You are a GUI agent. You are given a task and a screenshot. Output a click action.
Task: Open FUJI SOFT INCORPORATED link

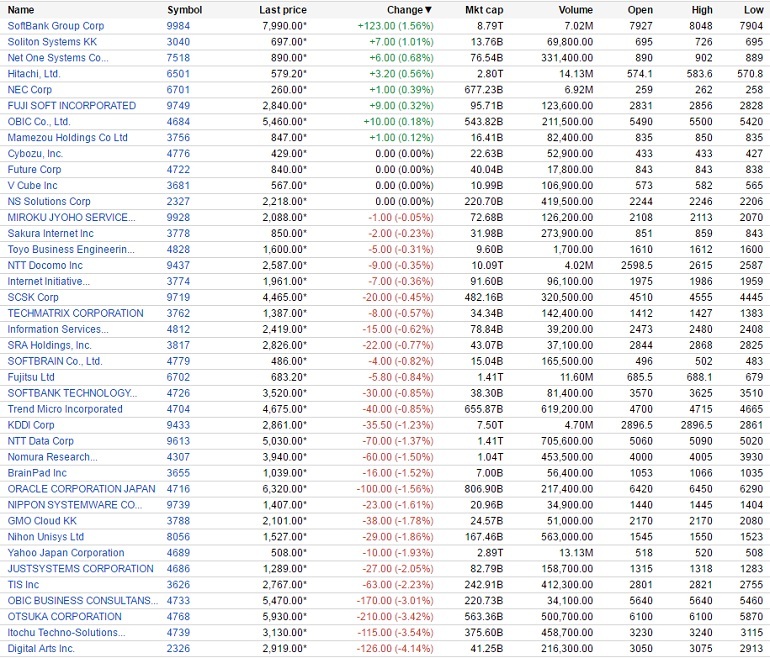point(72,106)
